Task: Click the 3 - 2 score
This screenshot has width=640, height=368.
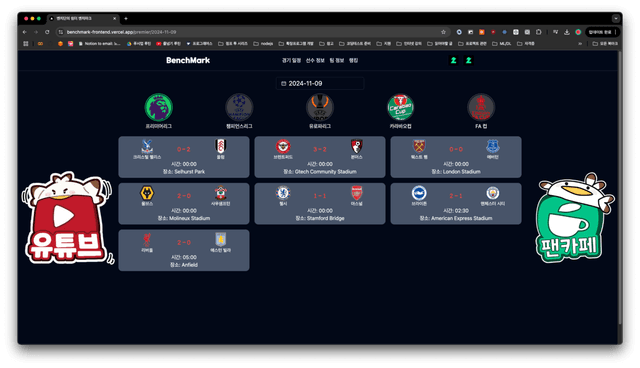Action: click(320, 149)
